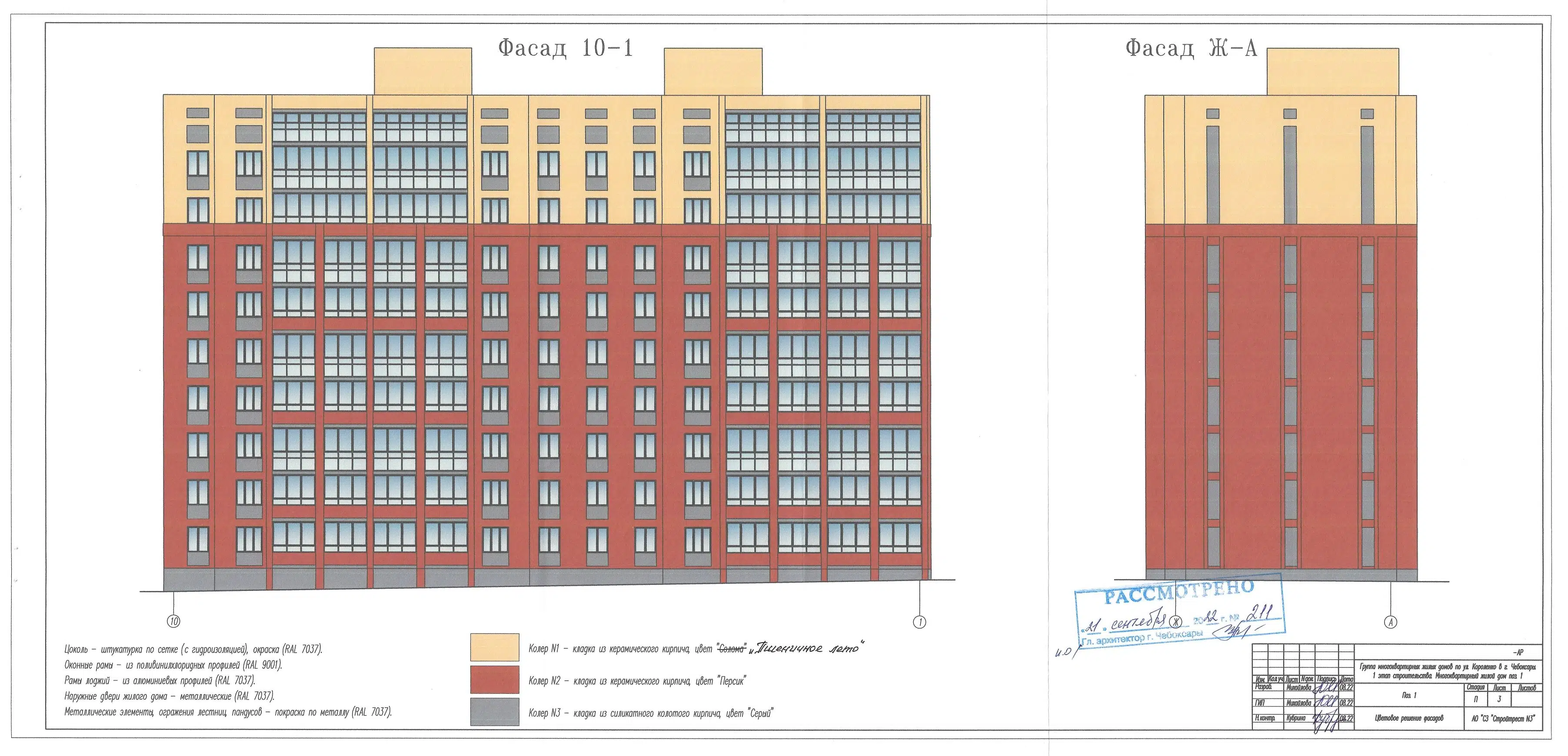The image size is (1568, 756).
Task: Click the "Фасад 10-1" heading
Action: pos(566,47)
